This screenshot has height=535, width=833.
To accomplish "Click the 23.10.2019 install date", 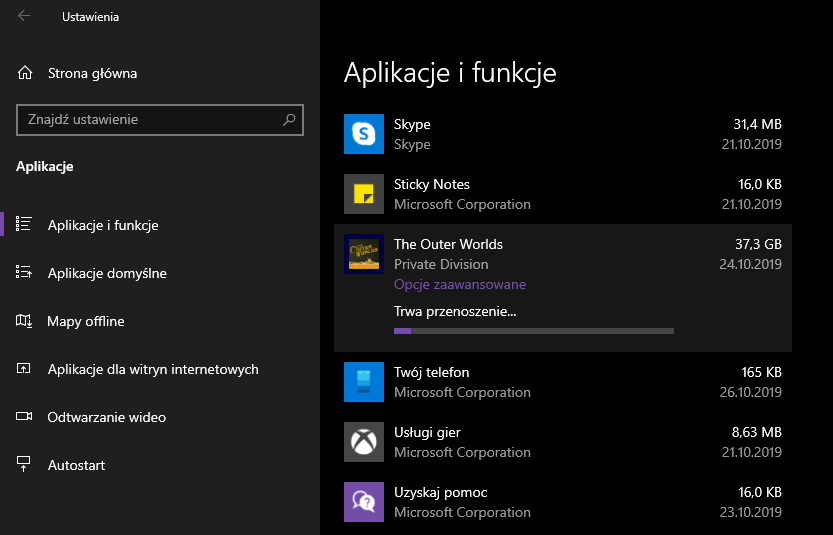I will click(x=751, y=513).
